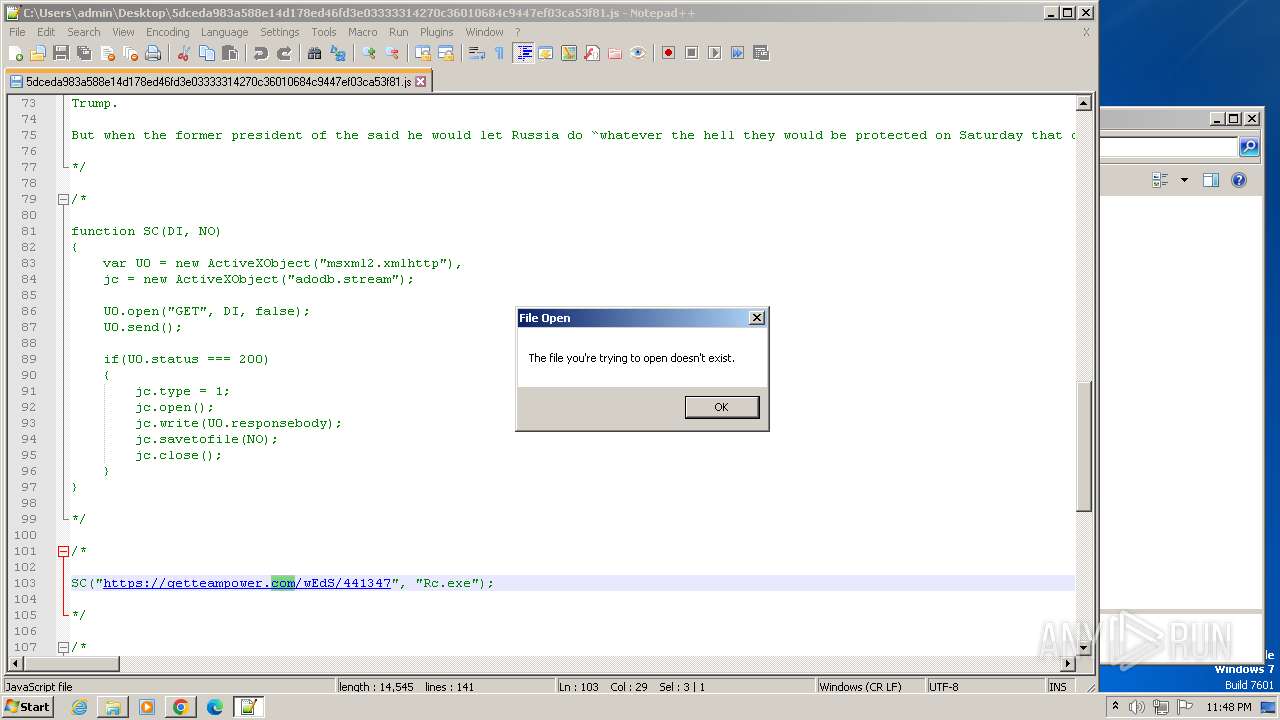Open Find with the binoculars icon
This screenshot has height=720, width=1280.
click(x=315, y=53)
